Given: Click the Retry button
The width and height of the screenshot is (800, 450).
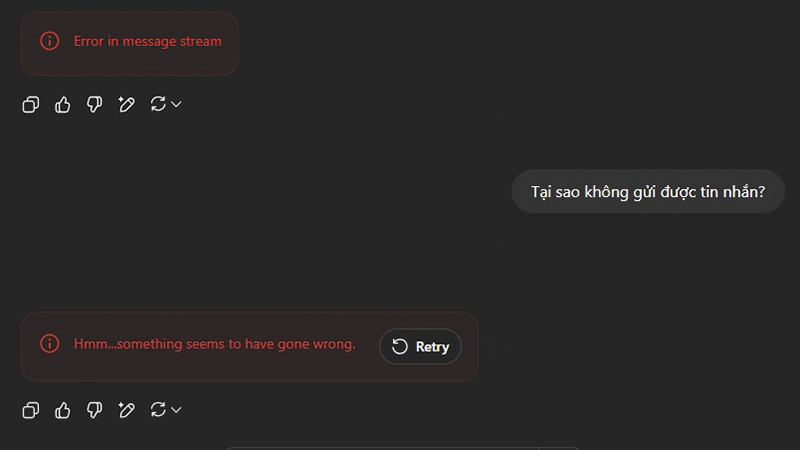Looking at the screenshot, I should point(420,346).
